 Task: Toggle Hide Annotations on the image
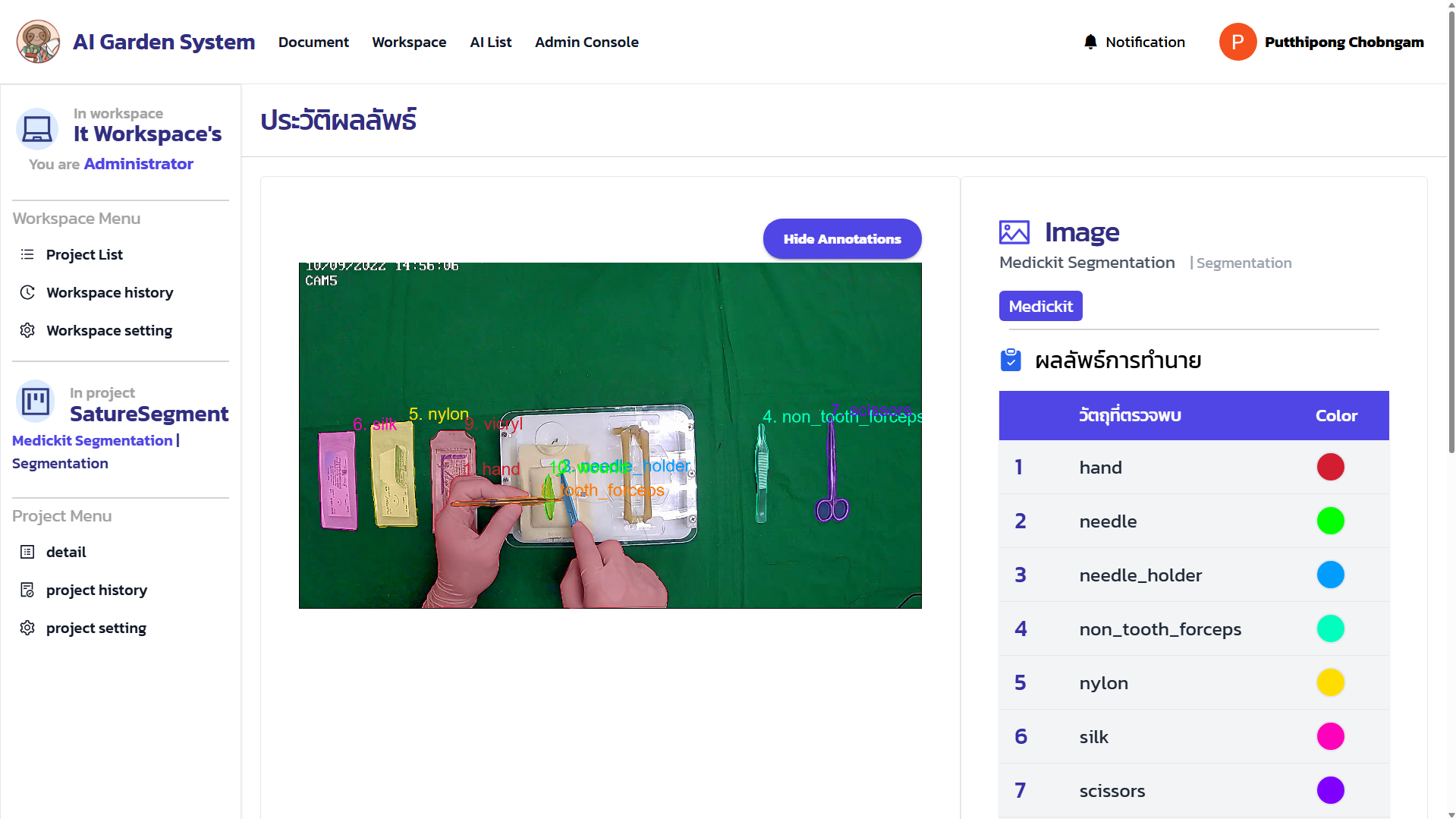pos(841,239)
